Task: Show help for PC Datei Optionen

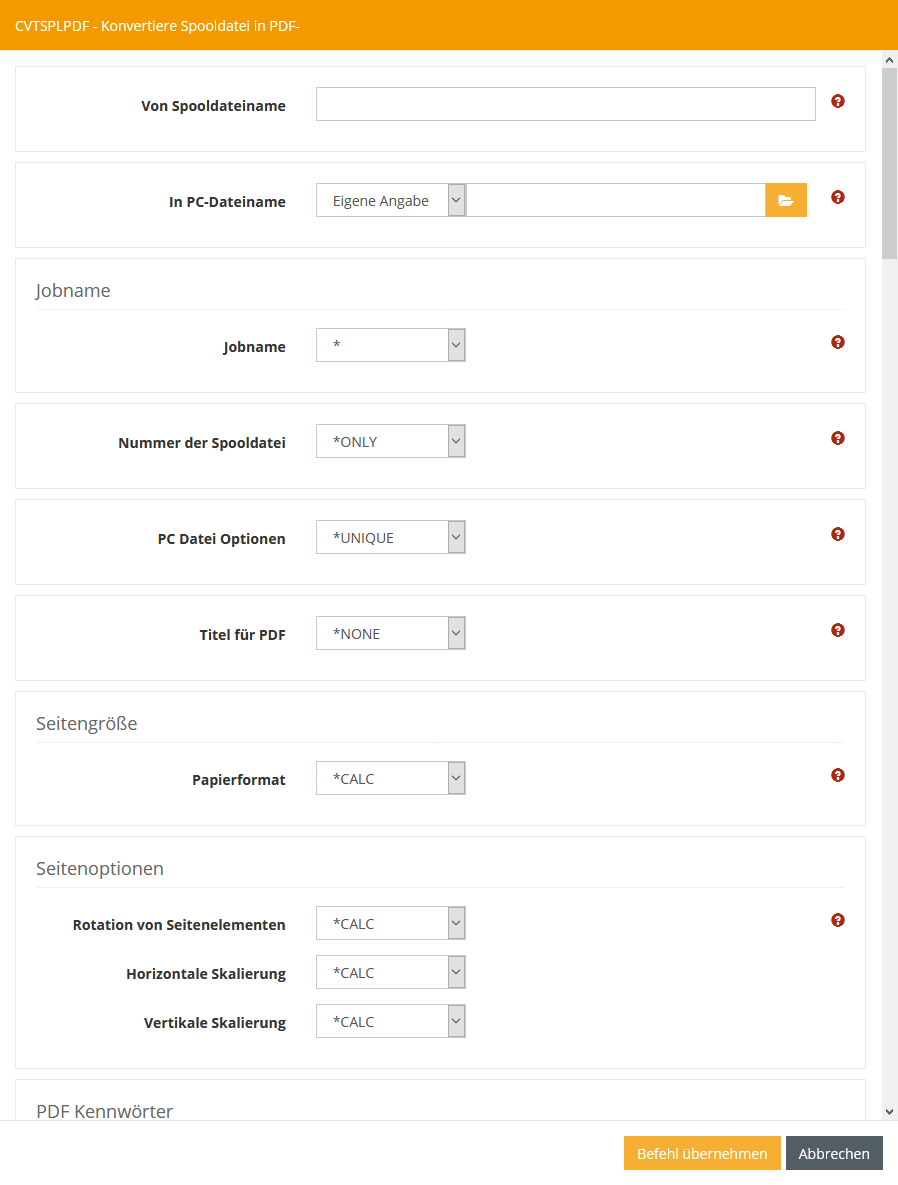Action: pyautogui.click(x=838, y=534)
